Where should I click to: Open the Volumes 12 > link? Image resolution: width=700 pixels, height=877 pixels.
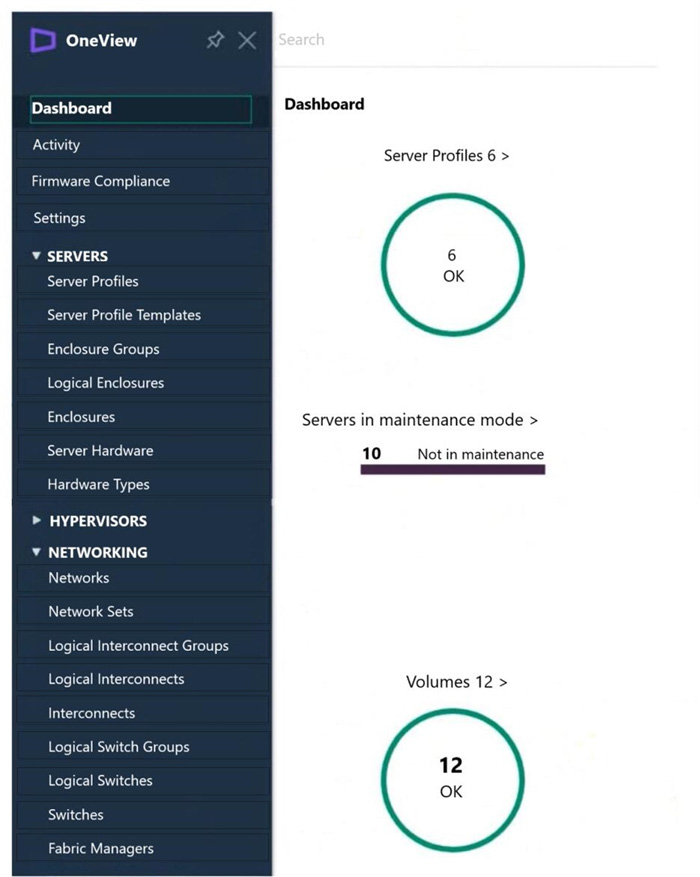(456, 682)
